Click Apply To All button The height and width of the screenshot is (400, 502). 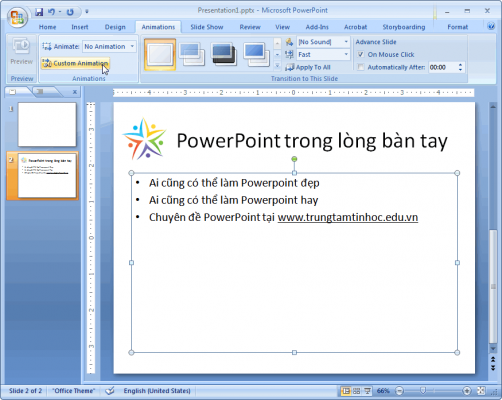tap(308, 67)
